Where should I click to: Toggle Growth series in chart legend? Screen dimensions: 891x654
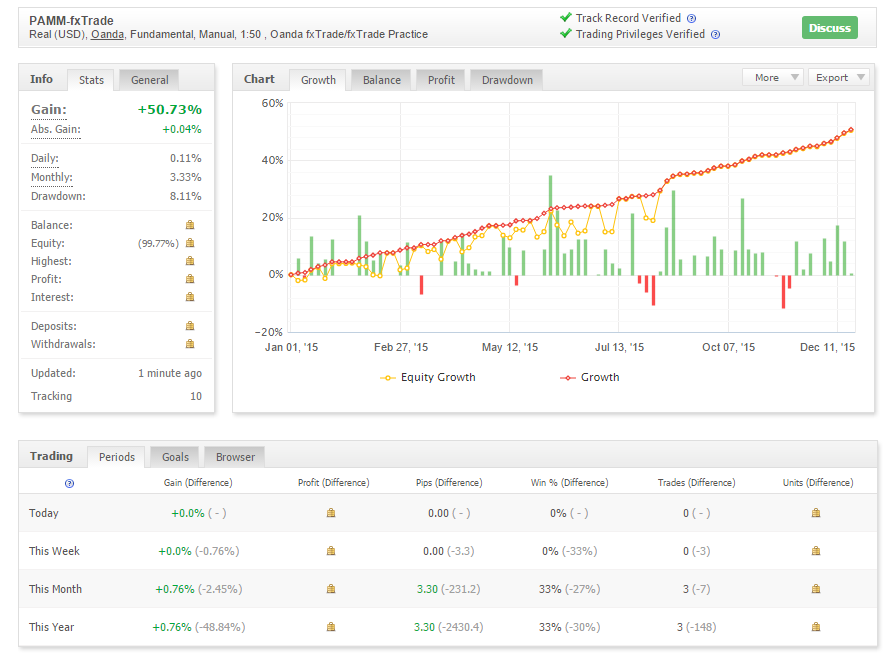pyautogui.click(x=590, y=377)
